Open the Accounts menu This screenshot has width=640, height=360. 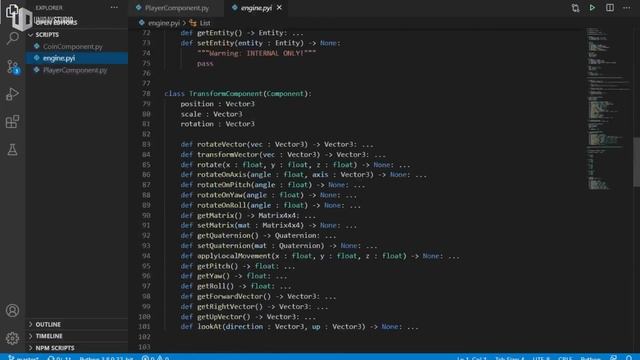[x=12, y=311]
